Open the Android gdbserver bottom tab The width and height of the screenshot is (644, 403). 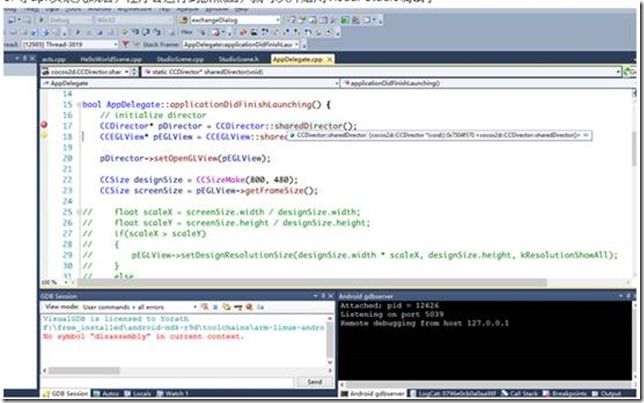tap(373, 393)
